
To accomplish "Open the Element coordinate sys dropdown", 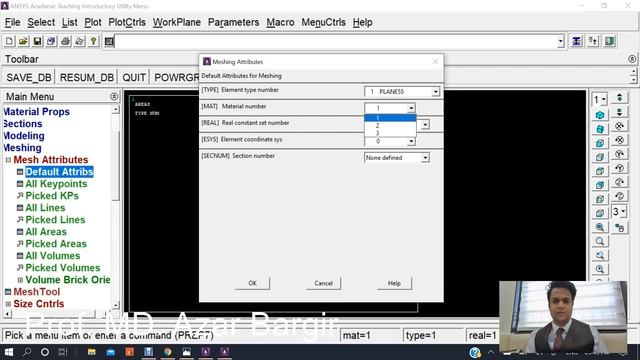I will tap(411, 141).
